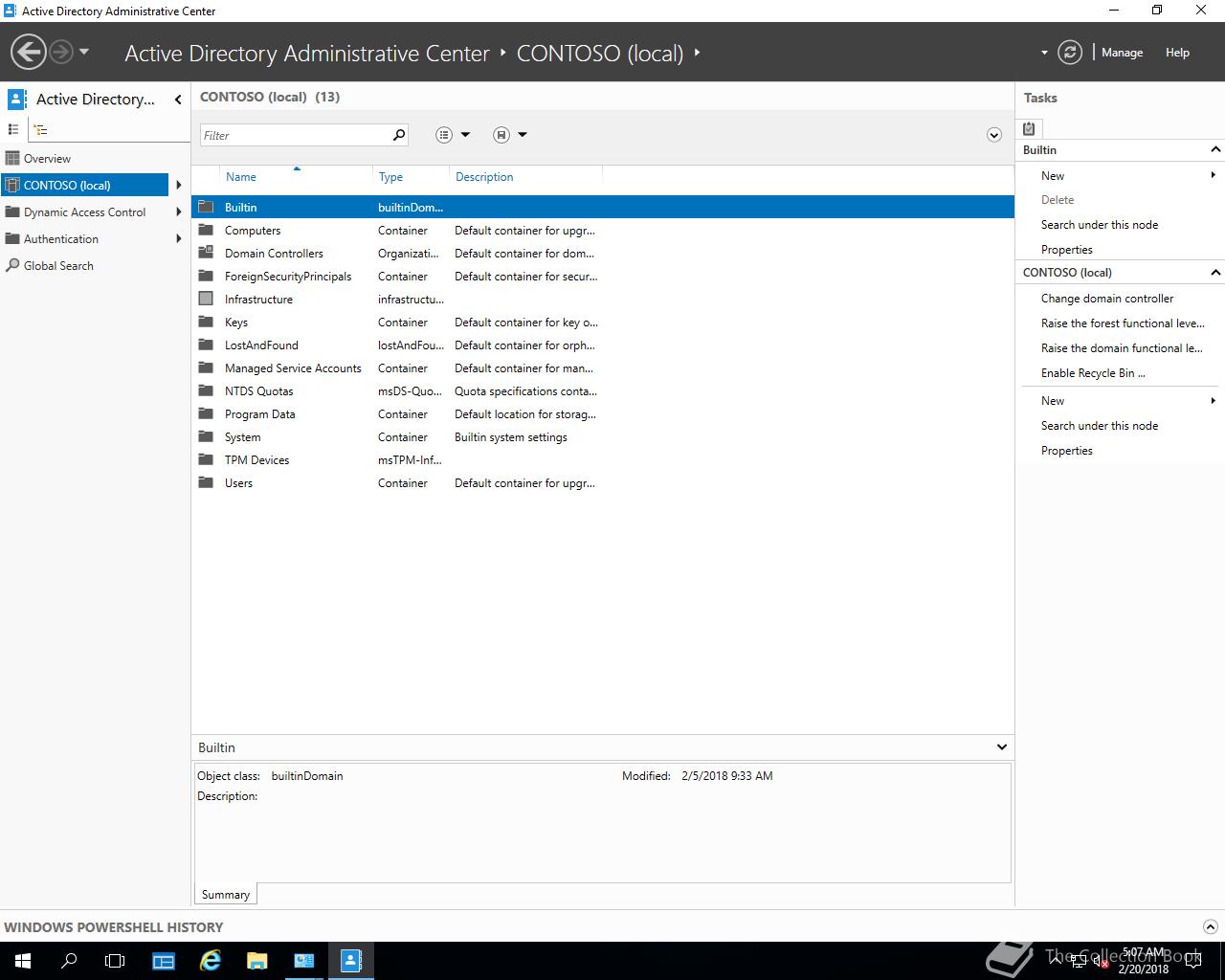Screen dimensions: 1225x980
Task: Expand the filter criteria chevron
Action: (993, 135)
